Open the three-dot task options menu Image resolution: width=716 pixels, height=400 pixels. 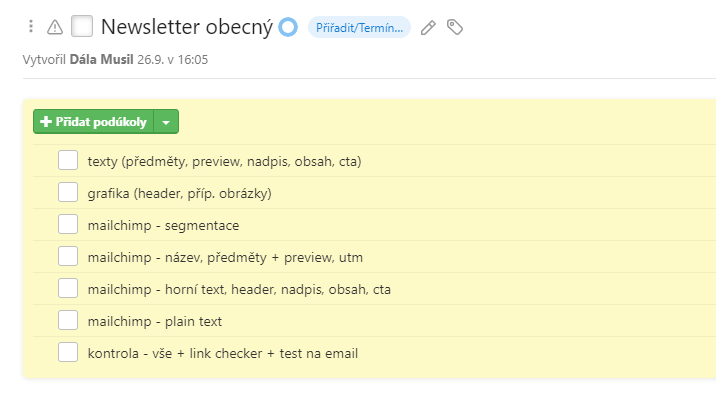[31, 26]
